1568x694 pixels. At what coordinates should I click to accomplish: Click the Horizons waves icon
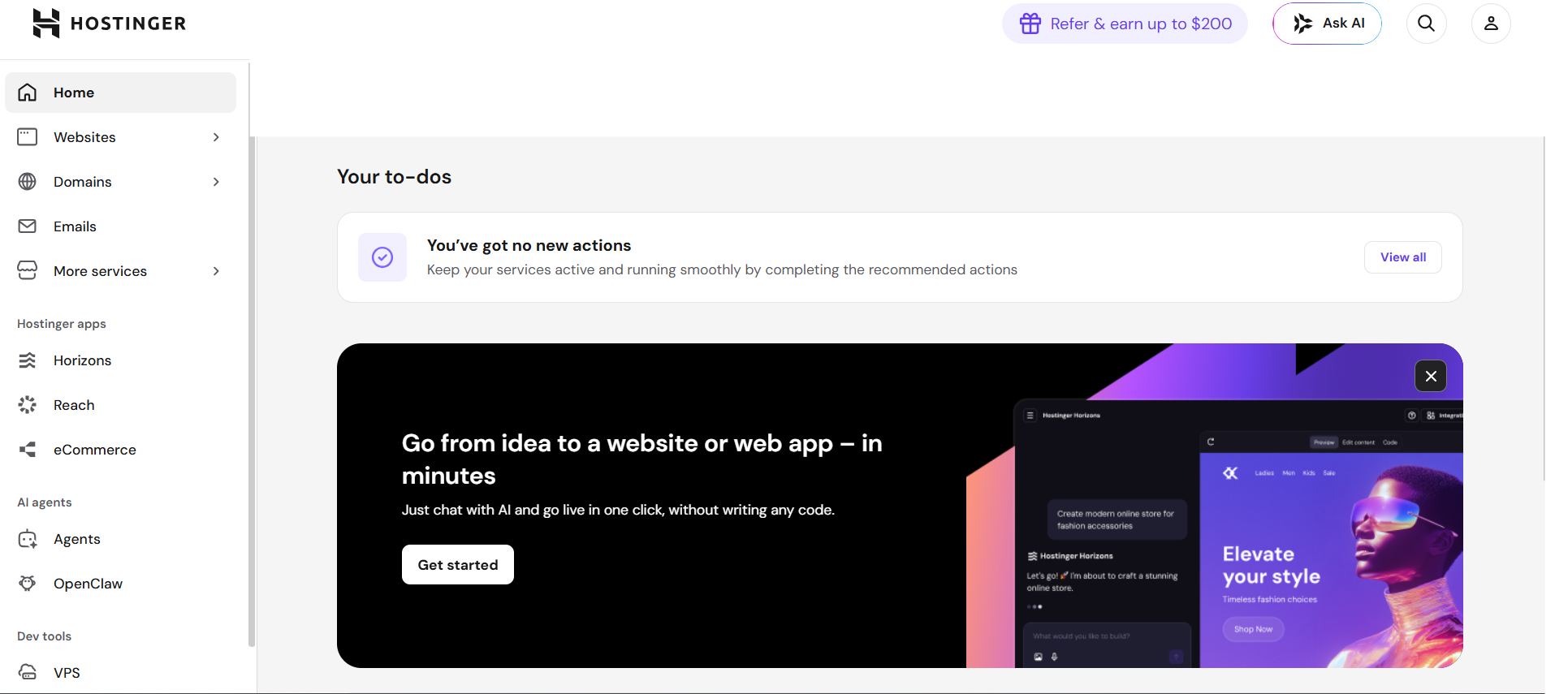(28, 360)
